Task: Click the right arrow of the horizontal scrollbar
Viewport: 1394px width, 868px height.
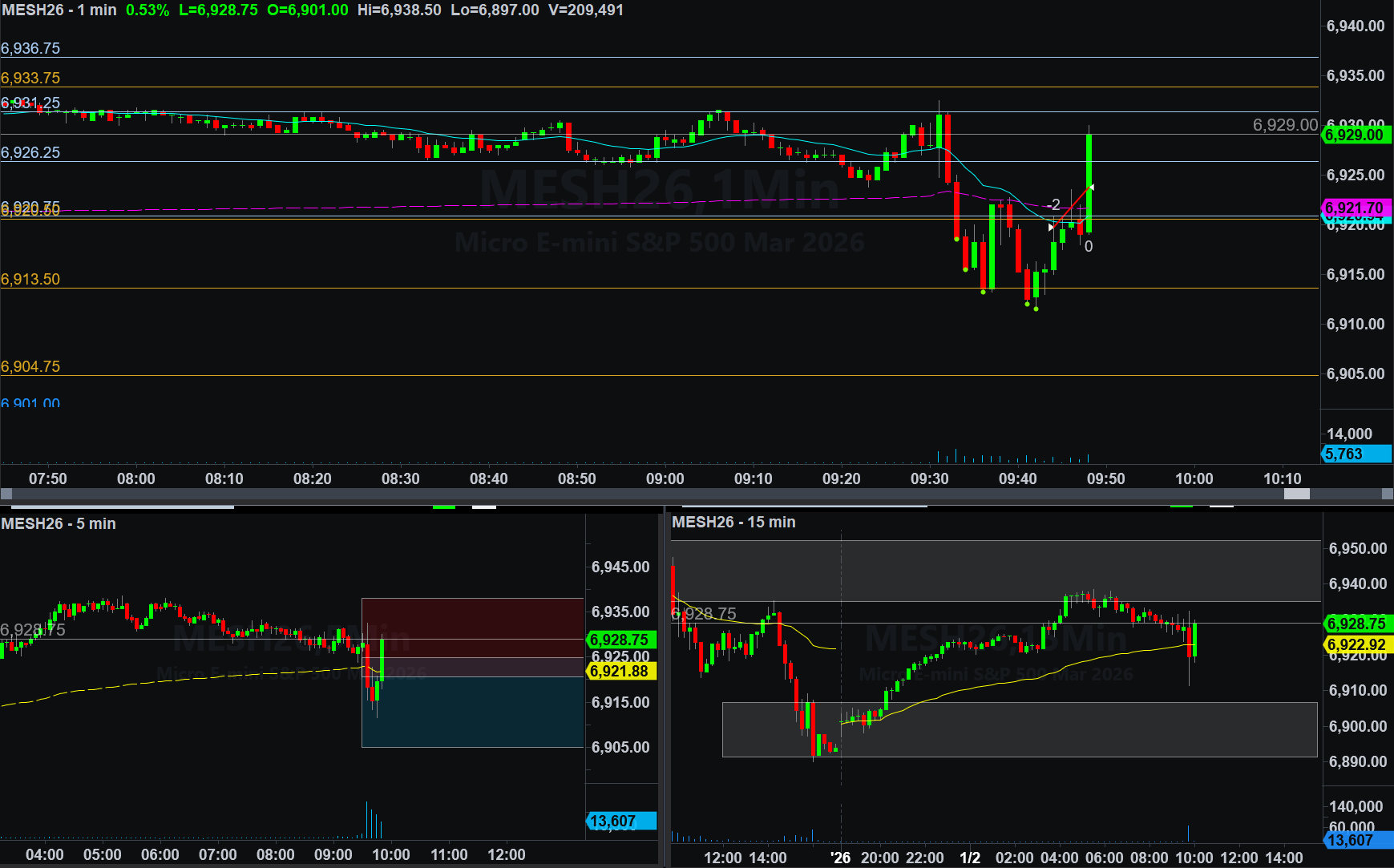Action: (x=1387, y=495)
